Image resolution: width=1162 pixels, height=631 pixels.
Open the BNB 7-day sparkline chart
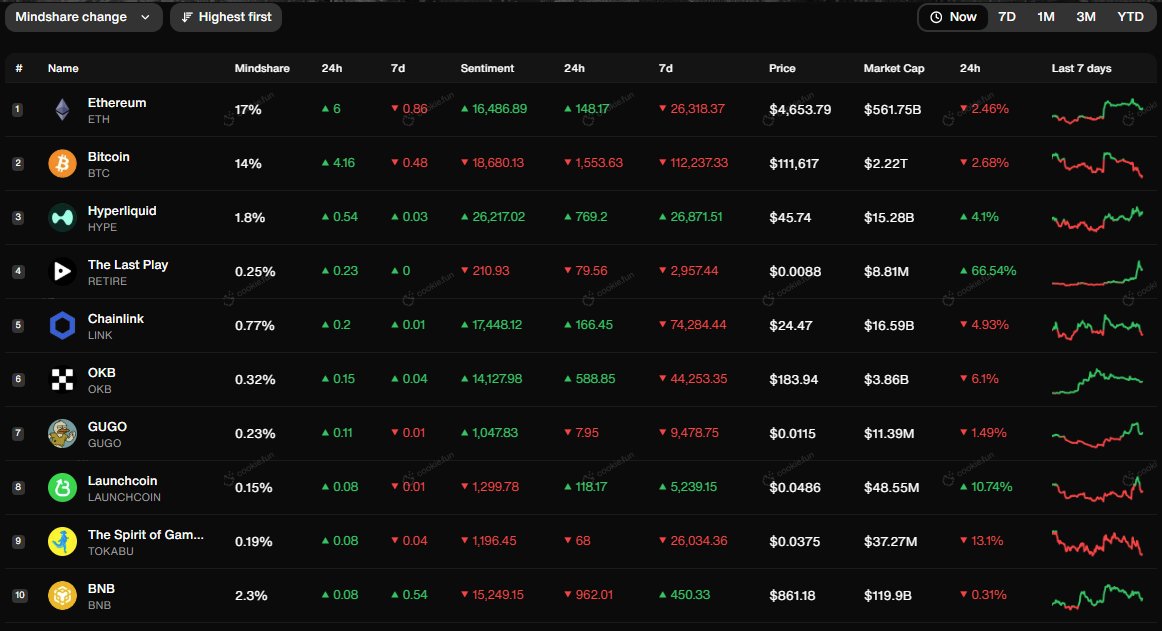pyautogui.click(x=1097, y=597)
